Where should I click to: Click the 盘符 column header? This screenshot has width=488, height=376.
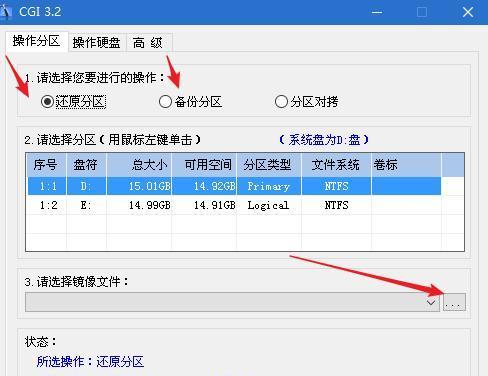click(x=86, y=165)
